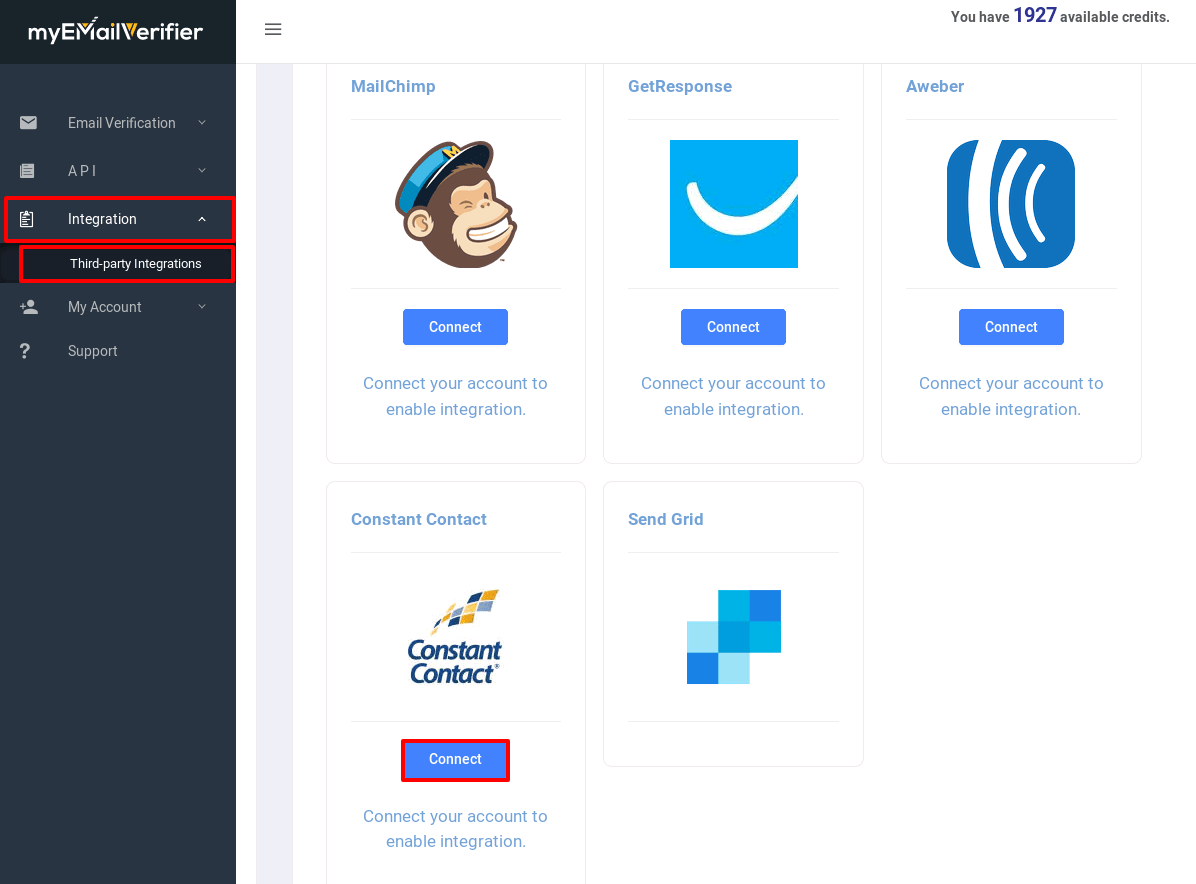Connect the Constant Contact account
This screenshot has width=1196, height=884.
click(455, 760)
